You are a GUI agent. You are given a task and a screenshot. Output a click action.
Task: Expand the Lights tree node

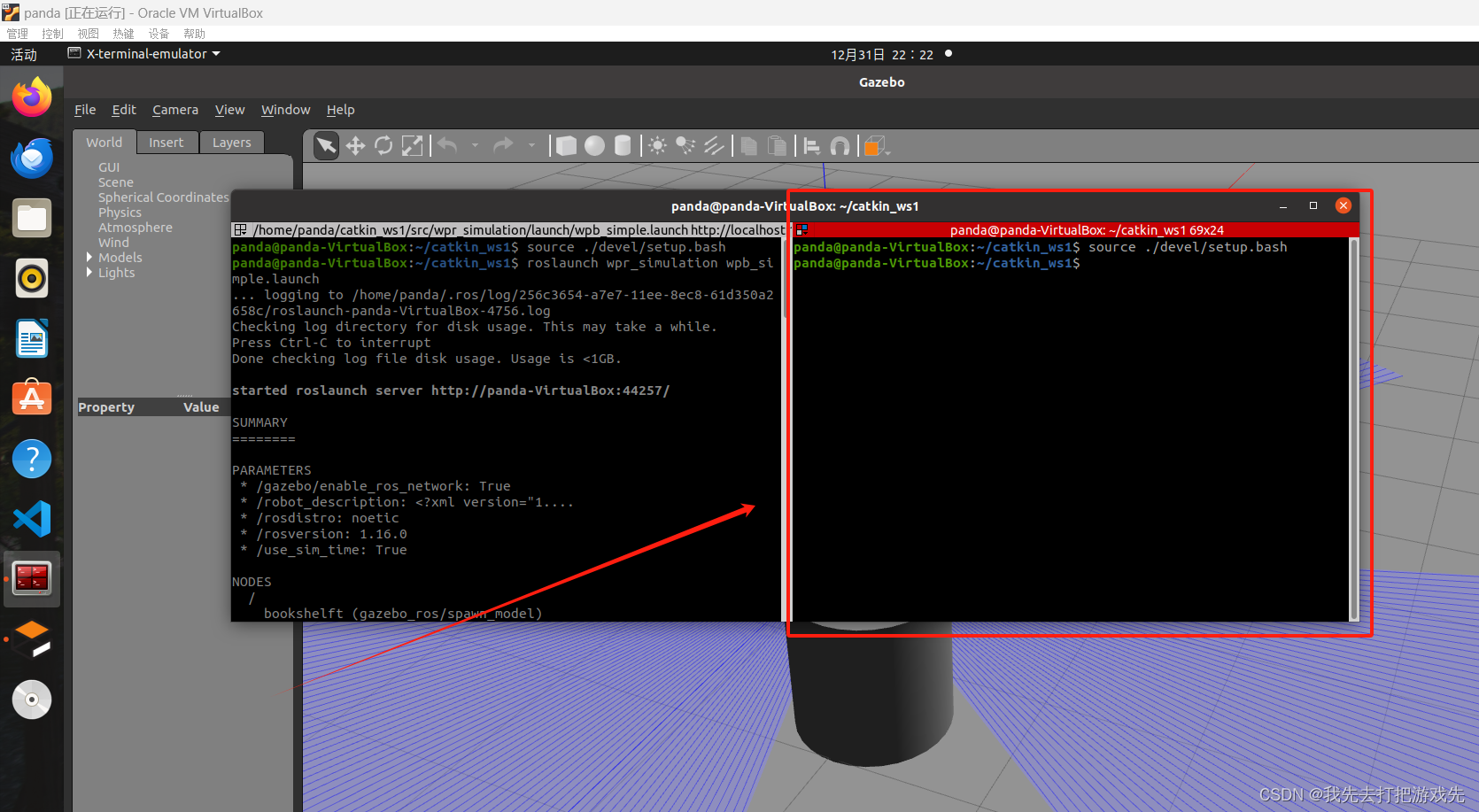point(89,273)
